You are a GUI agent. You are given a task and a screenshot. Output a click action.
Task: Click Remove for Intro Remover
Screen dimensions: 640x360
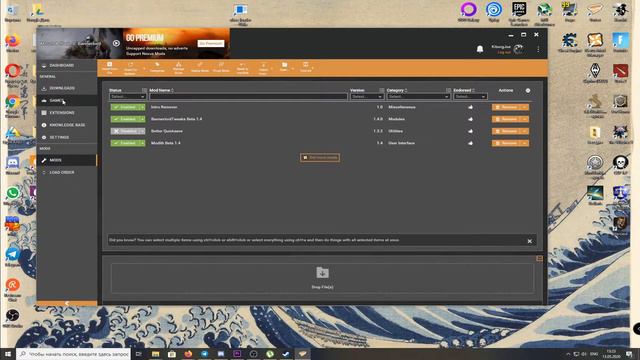(507, 107)
